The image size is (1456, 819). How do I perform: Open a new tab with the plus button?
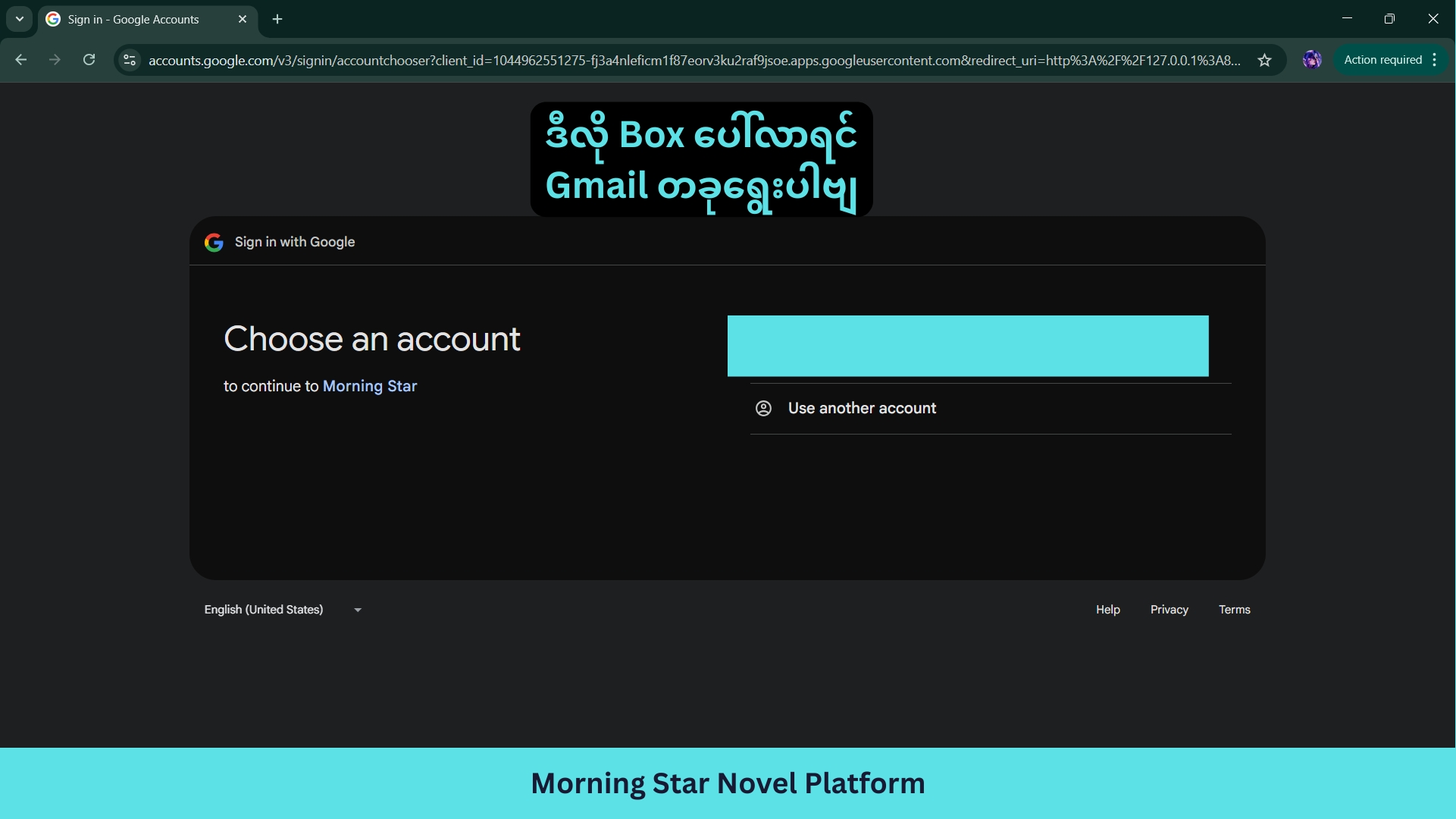(x=277, y=19)
